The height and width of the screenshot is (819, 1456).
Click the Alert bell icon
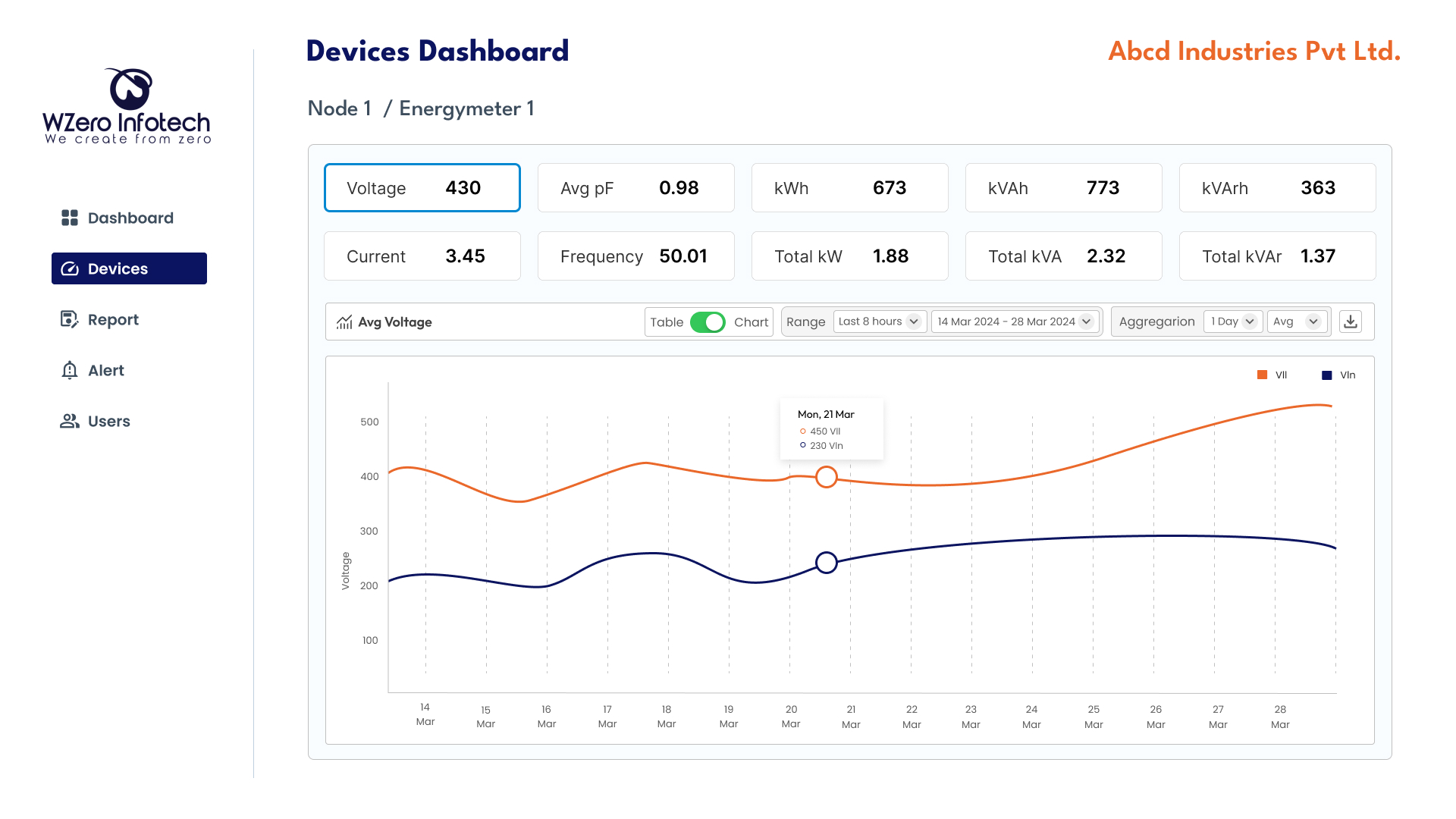pyautogui.click(x=70, y=370)
